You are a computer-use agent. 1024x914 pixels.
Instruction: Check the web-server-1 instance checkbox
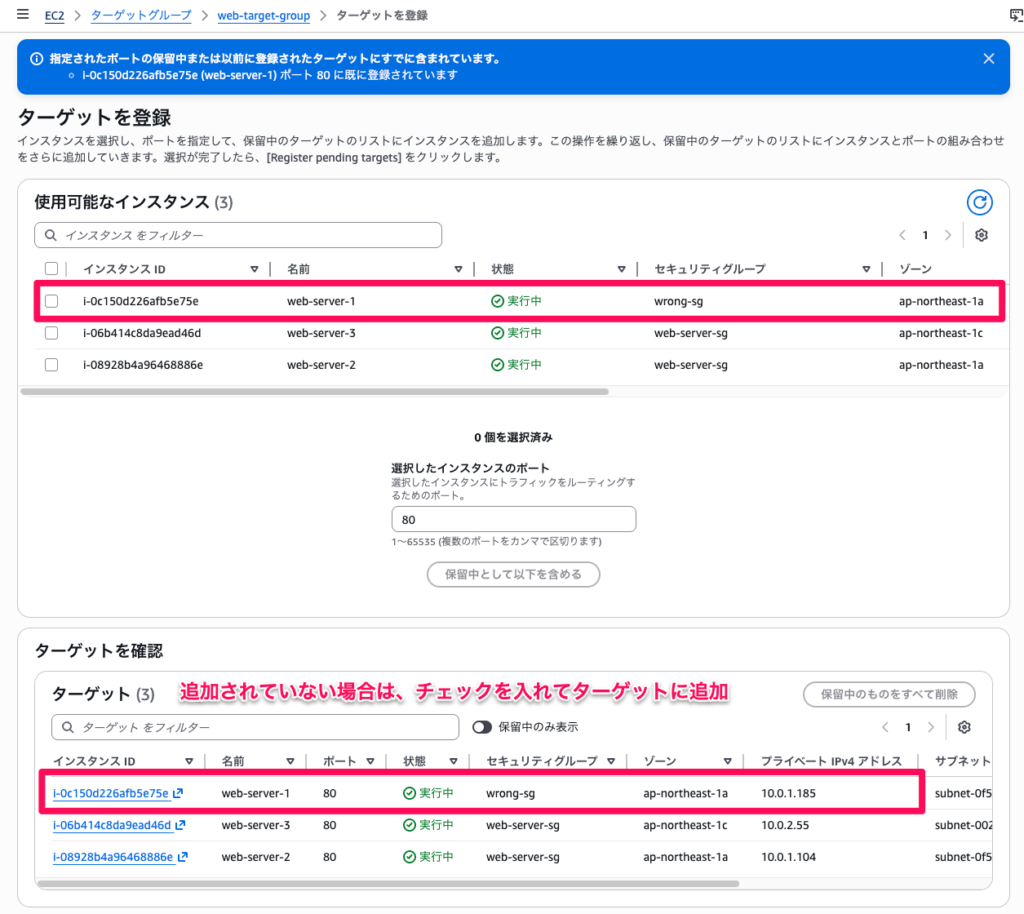(51, 301)
